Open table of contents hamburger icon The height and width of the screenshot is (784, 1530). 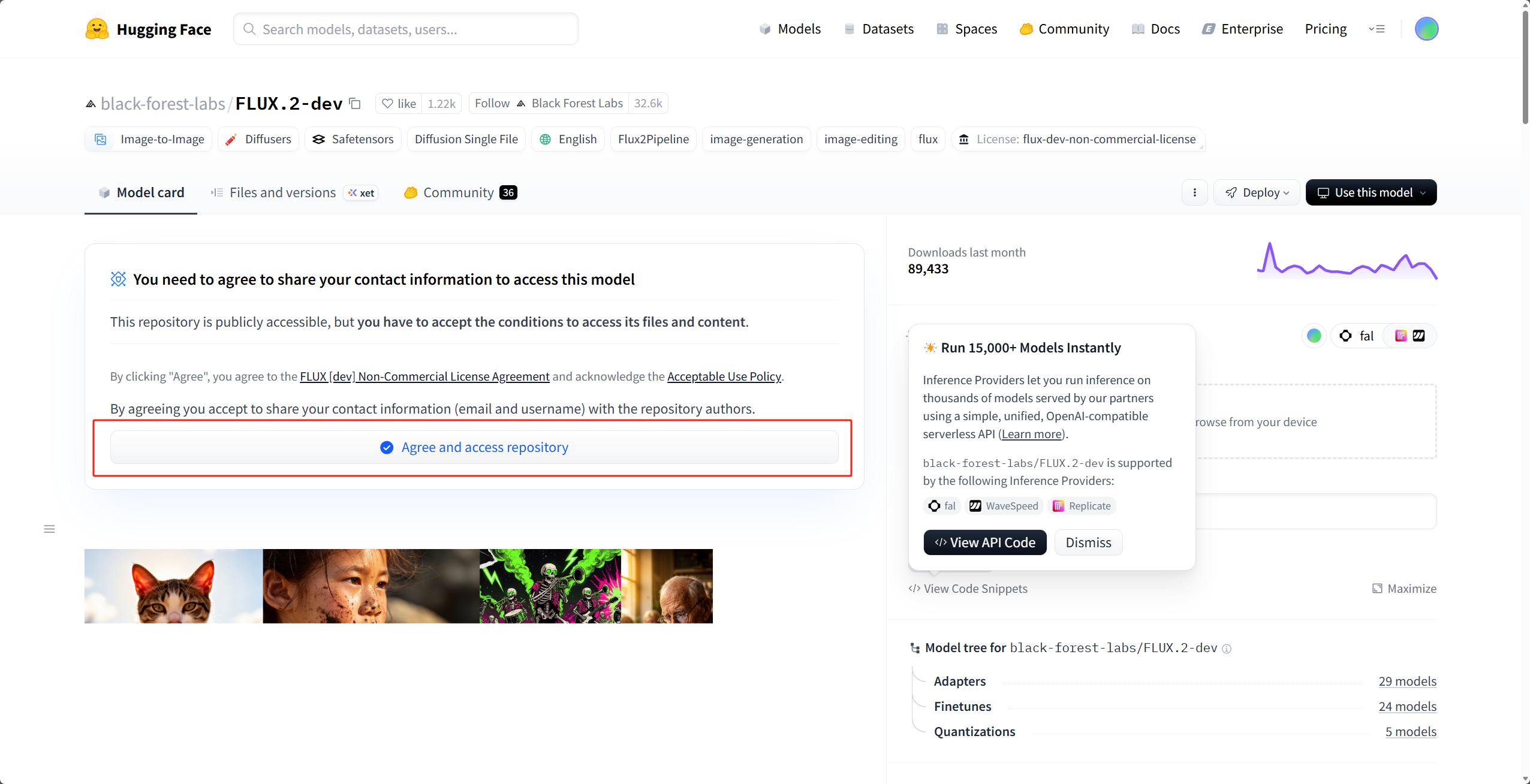(x=49, y=529)
